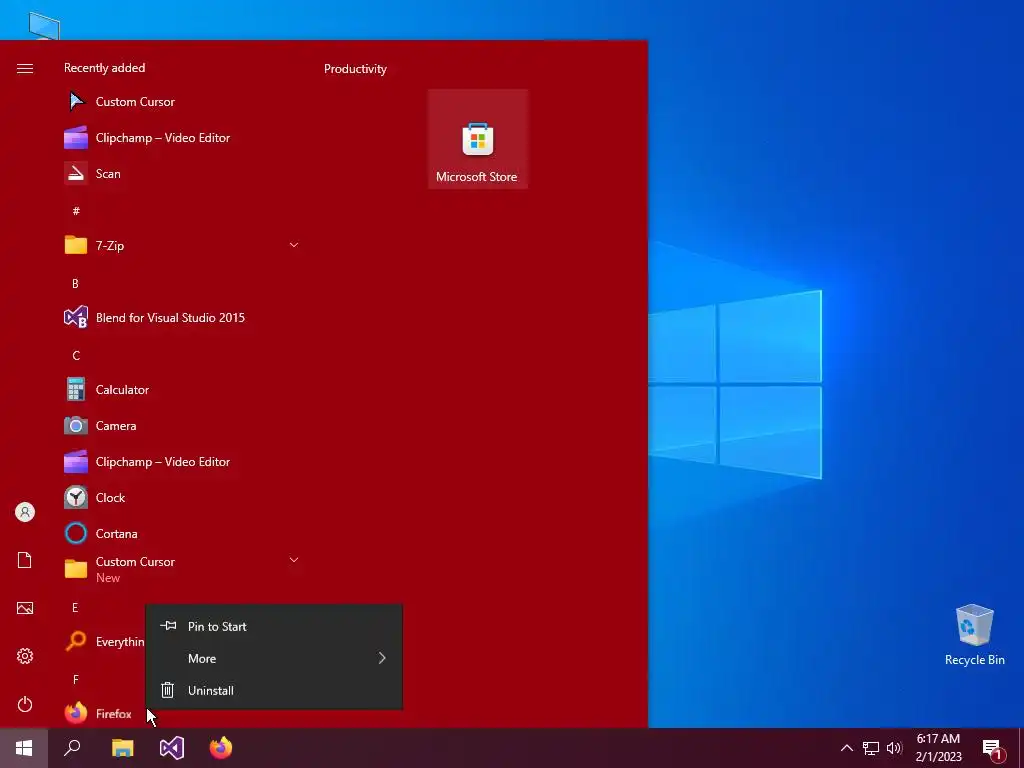Open Visual Studio from the taskbar
This screenshot has width=1024, height=768.
pyautogui.click(x=172, y=748)
